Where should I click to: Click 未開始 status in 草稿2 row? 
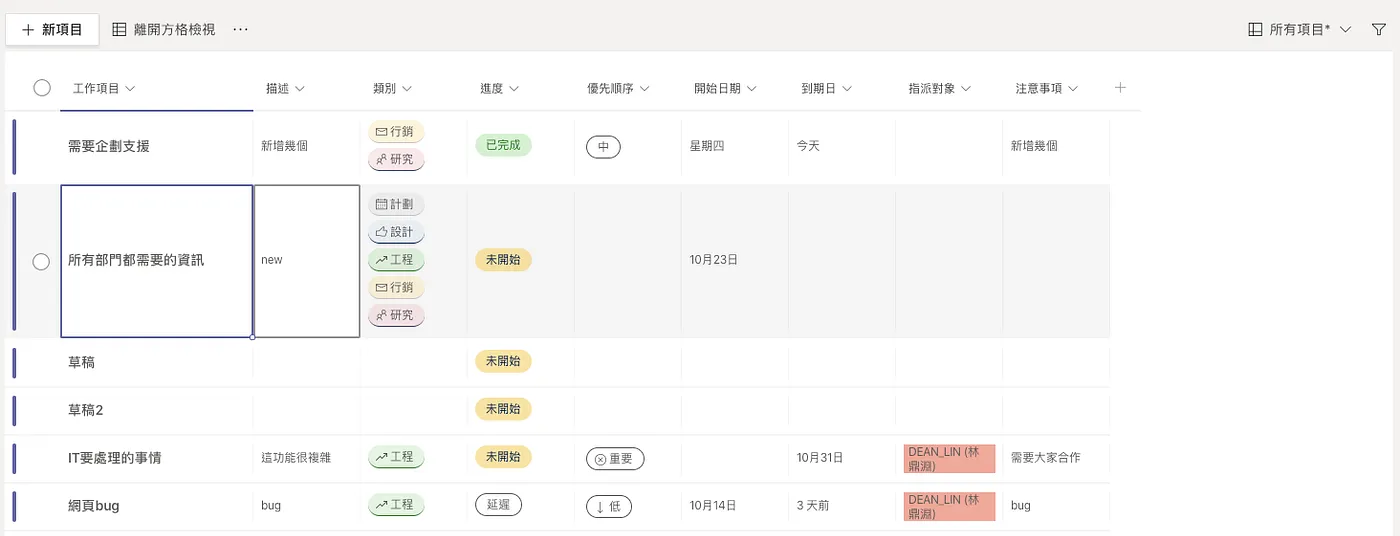pos(503,409)
